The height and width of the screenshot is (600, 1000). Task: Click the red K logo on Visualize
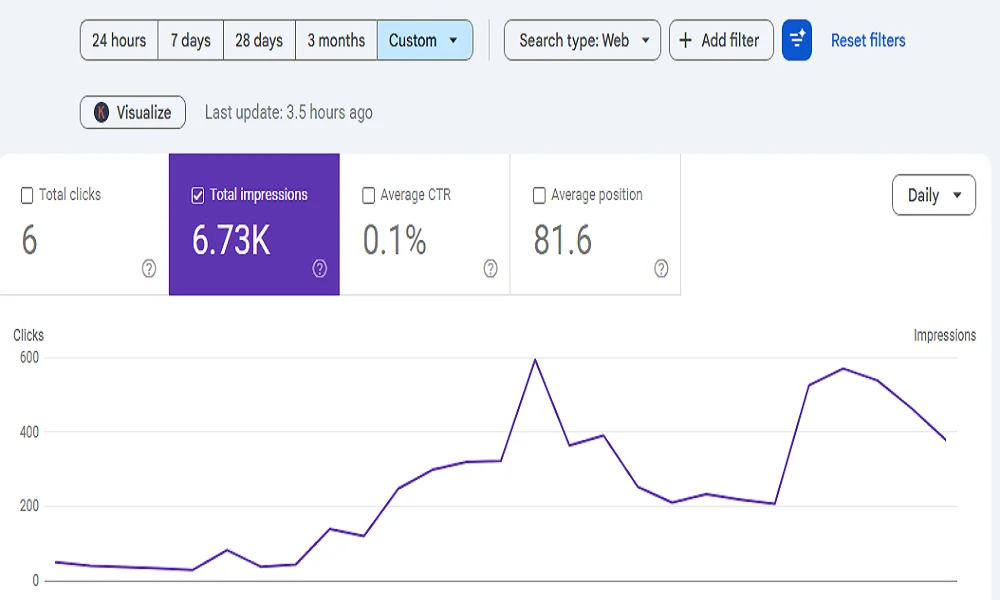pos(101,112)
